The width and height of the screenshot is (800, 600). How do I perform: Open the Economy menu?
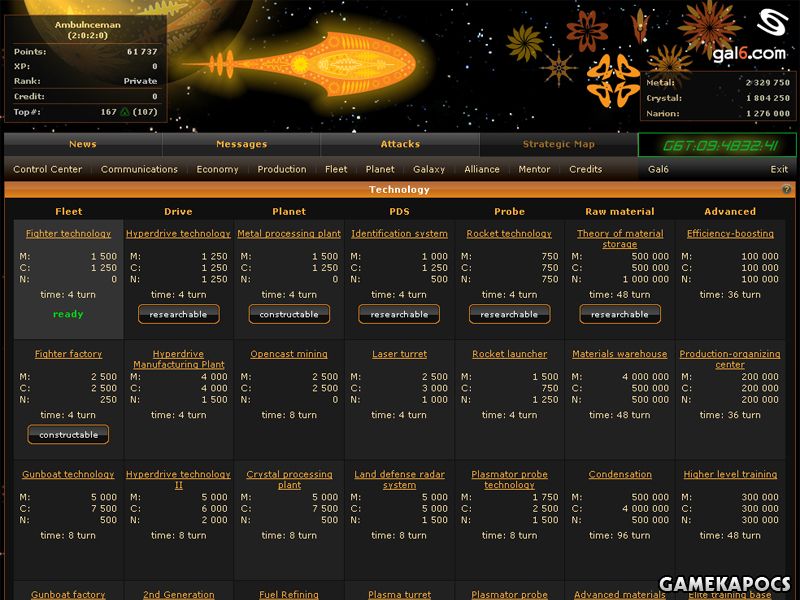[217, 169]
